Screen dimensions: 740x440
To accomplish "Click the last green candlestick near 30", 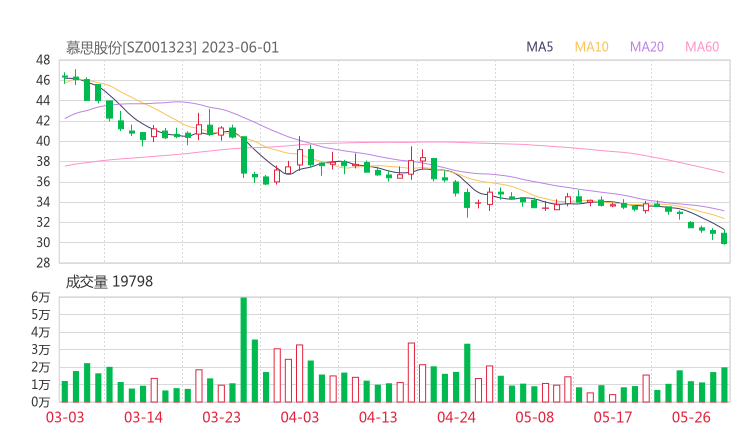I will pyautogui.click(x=724, y=238).
